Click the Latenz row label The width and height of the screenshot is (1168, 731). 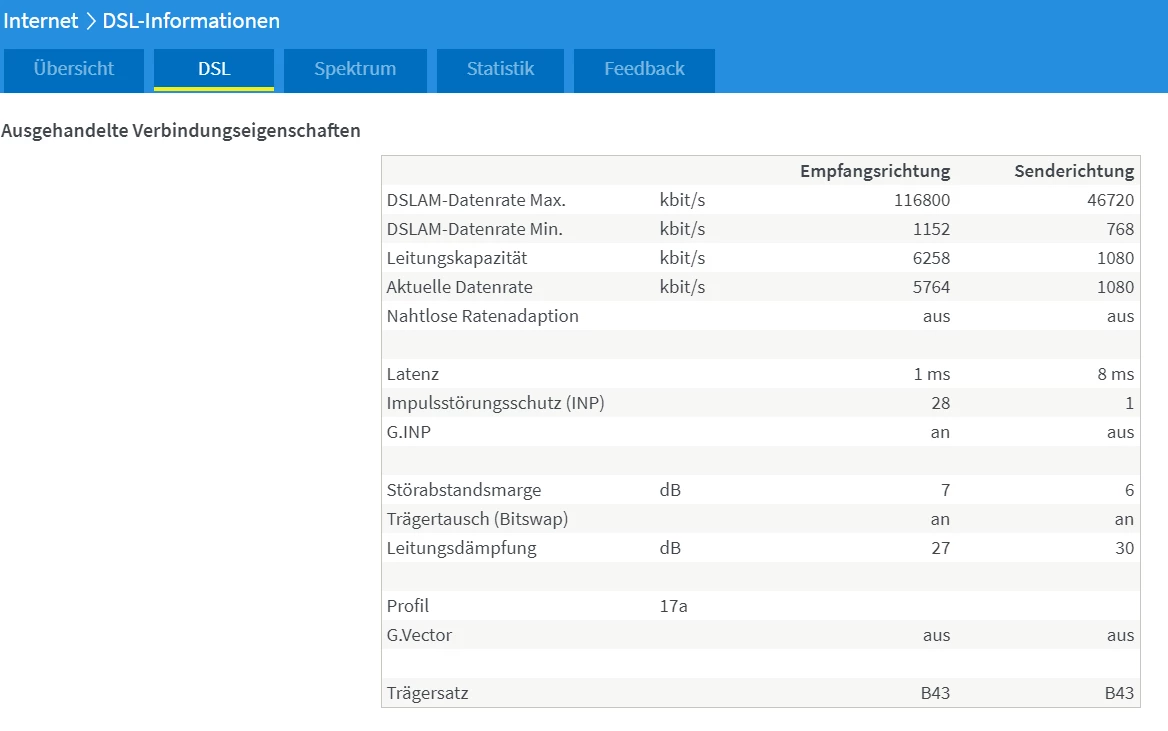412,374
